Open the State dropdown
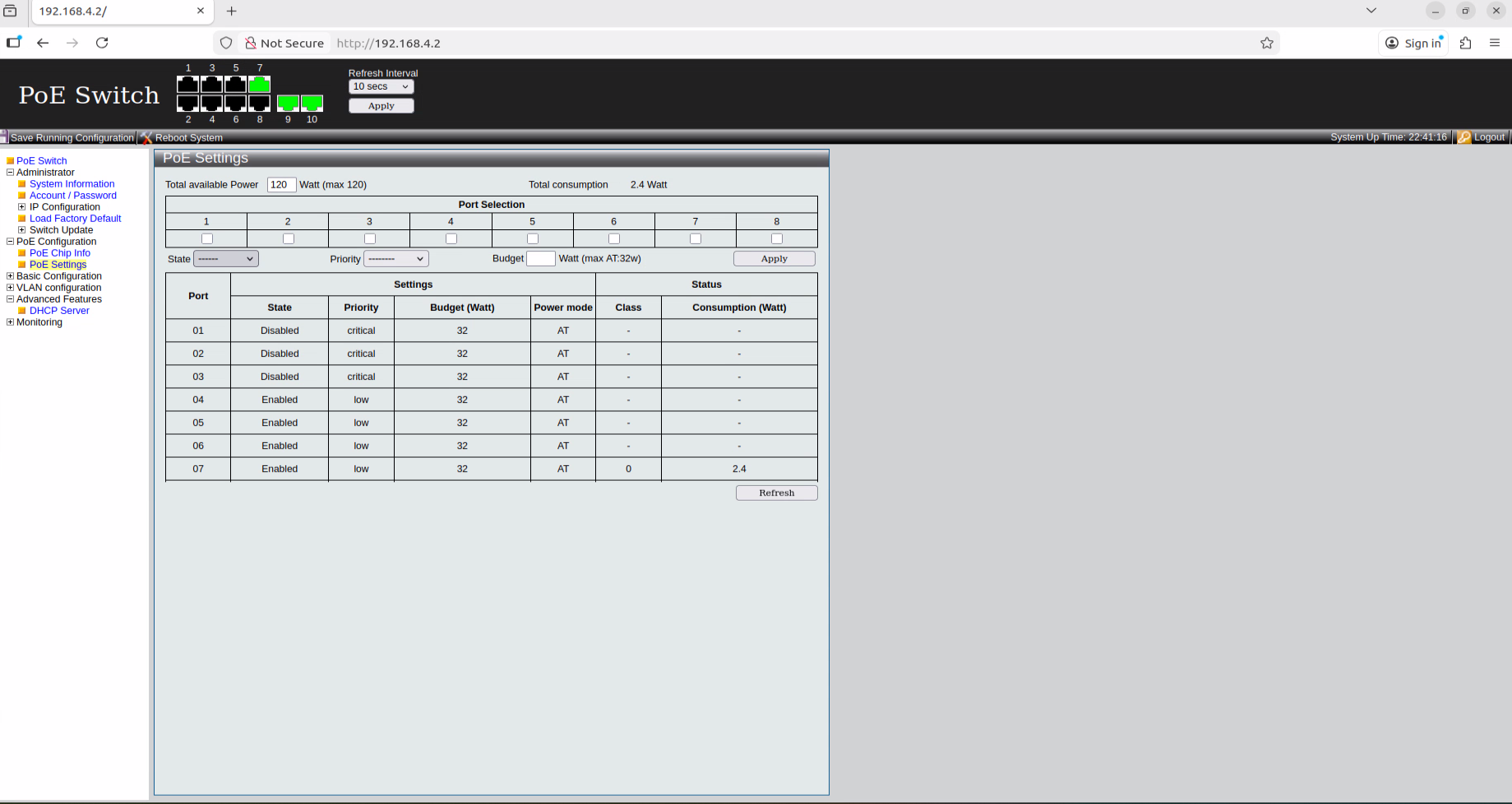Viewport: 1512px width, 804px height. [x=226, y=259]
